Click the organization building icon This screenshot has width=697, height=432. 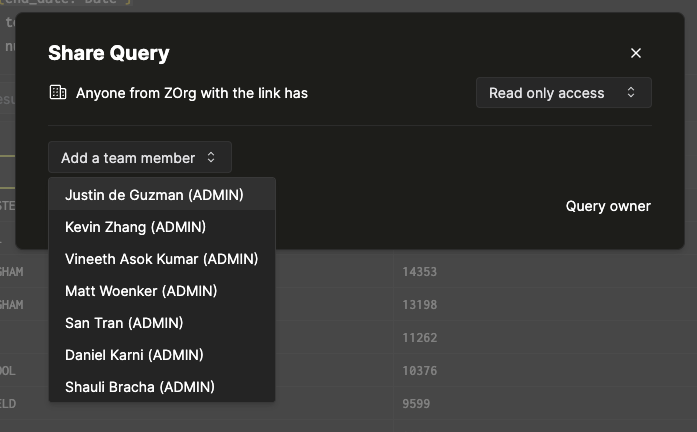click(x=58, y=93)
